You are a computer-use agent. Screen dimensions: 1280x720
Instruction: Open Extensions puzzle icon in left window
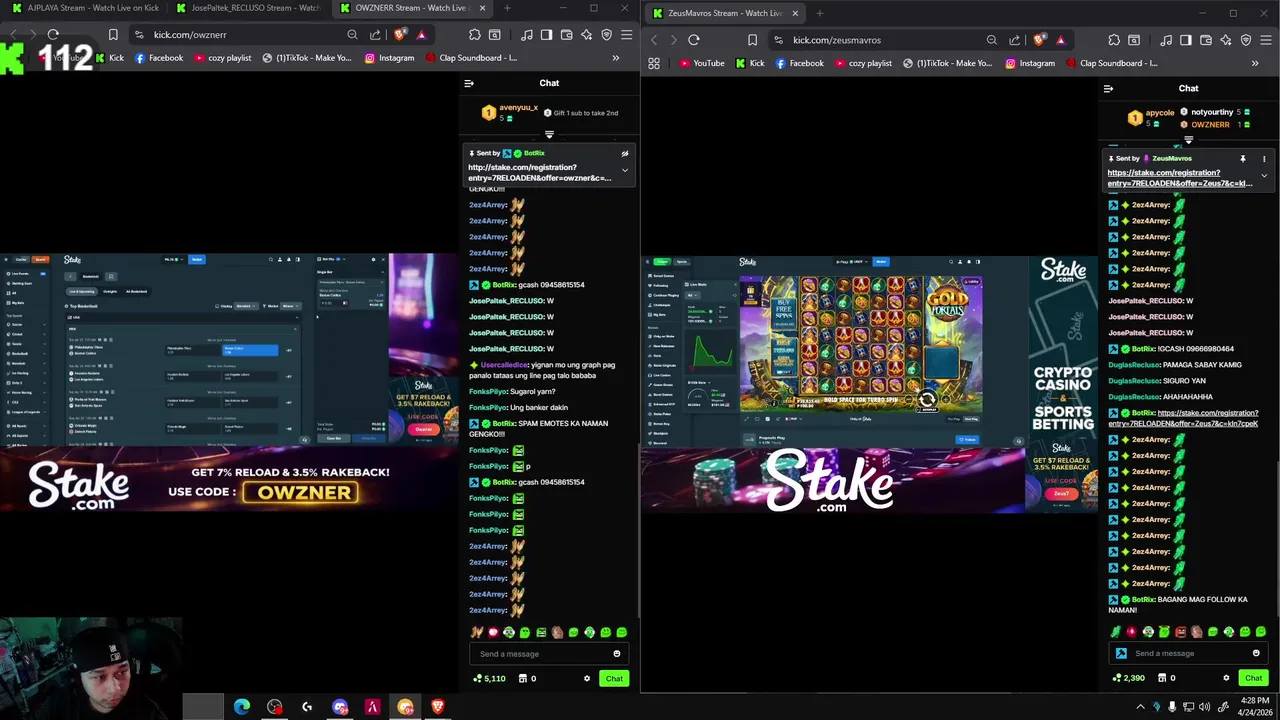pyautogui.click(x=474, y=35)
